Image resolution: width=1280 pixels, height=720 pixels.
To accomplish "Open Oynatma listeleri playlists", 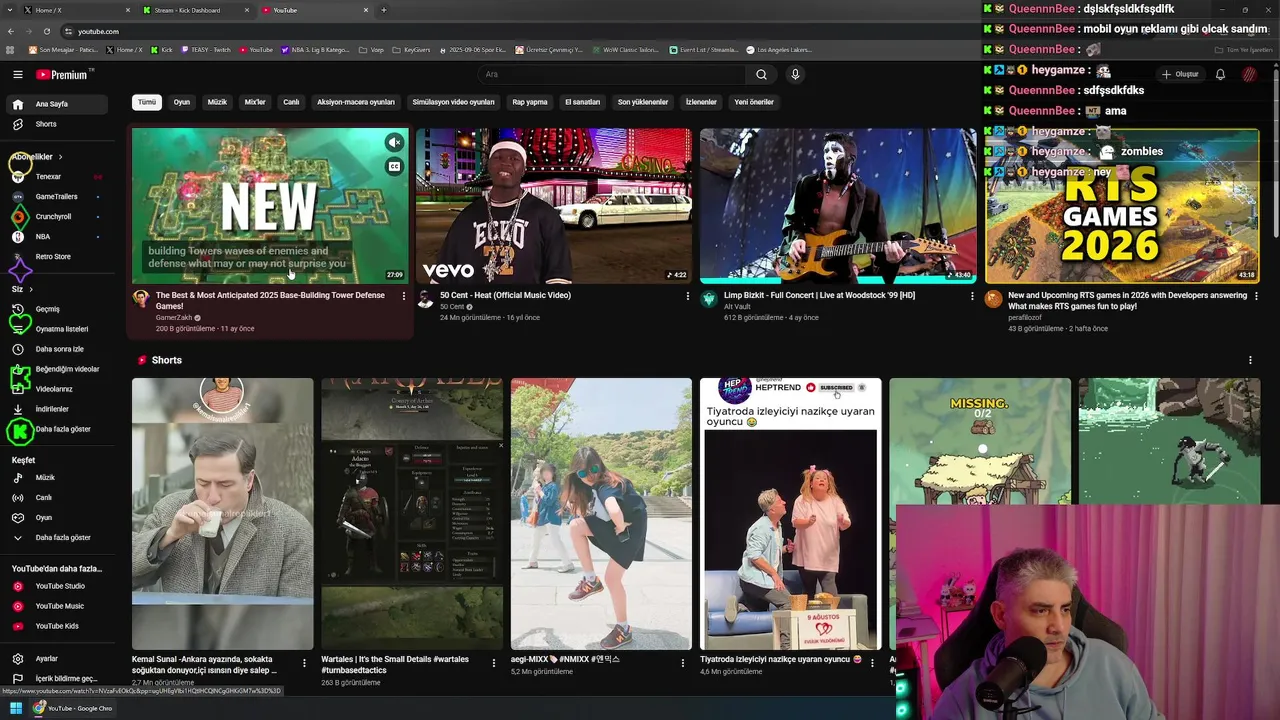I will [x=56, y=329].
